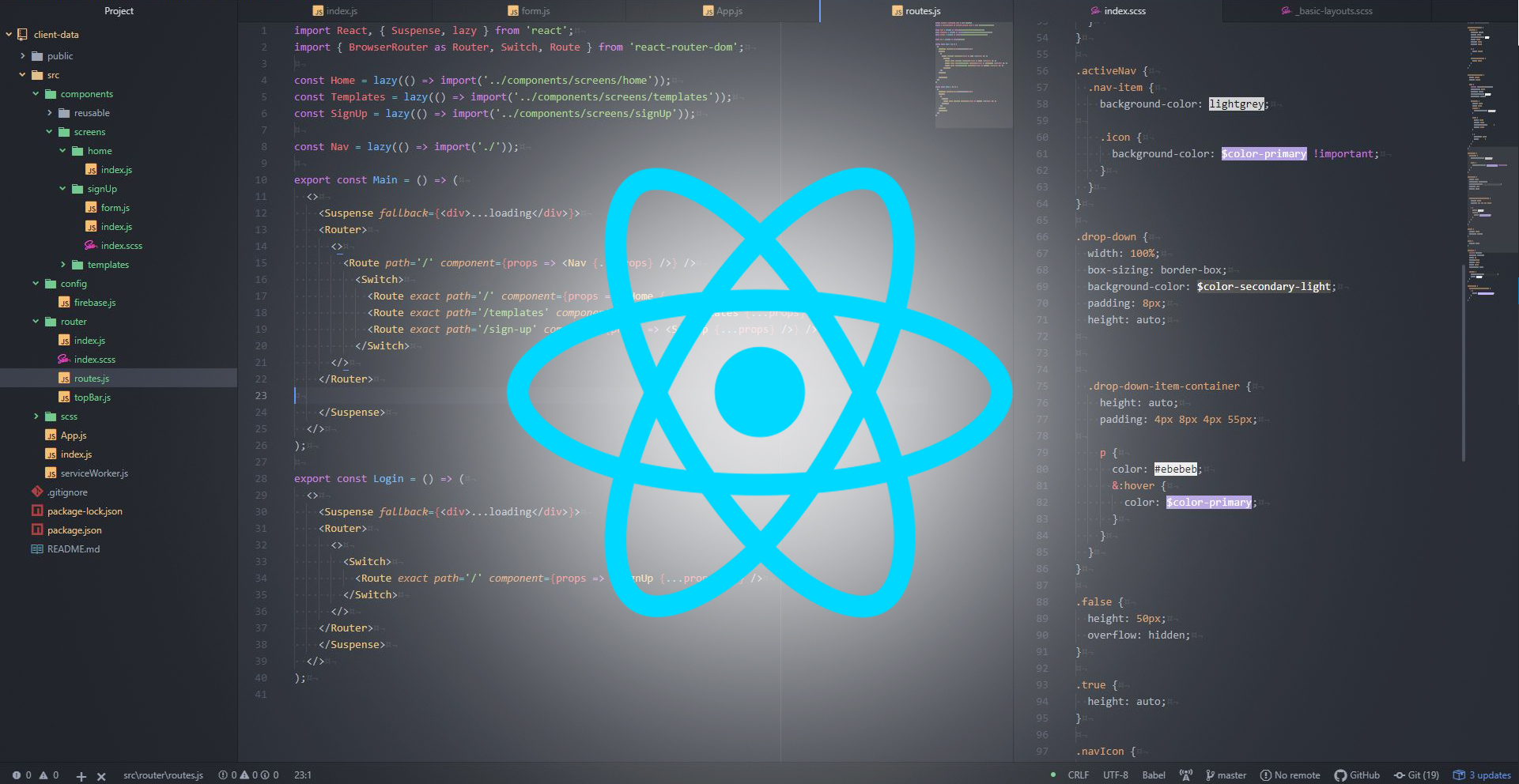Open the Git (19) changes panel
1519x784 pixels.
click(x=1416, y=775)
